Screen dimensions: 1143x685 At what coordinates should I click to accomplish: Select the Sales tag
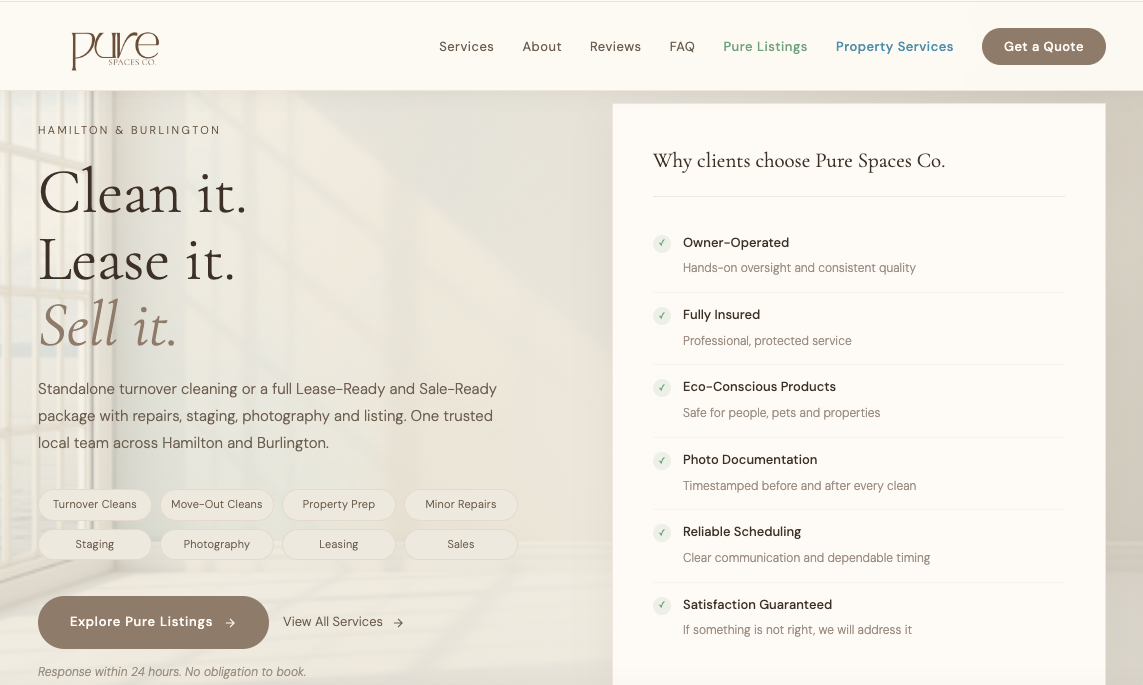pyautogui.click(x=461, y=544)
